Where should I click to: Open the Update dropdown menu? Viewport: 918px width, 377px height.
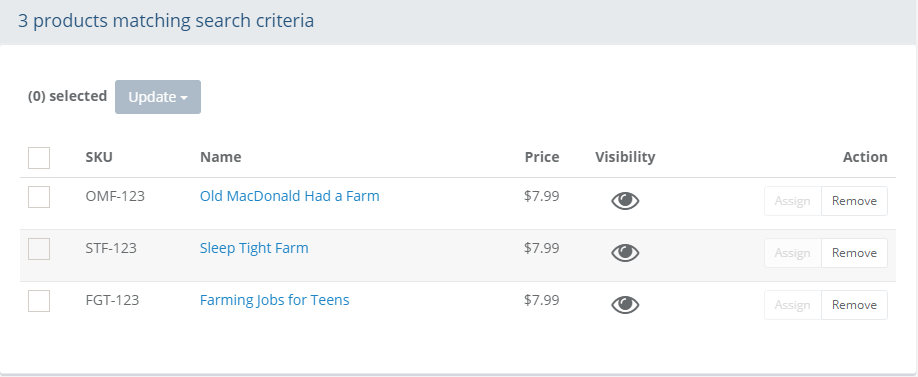pos(158,97)
